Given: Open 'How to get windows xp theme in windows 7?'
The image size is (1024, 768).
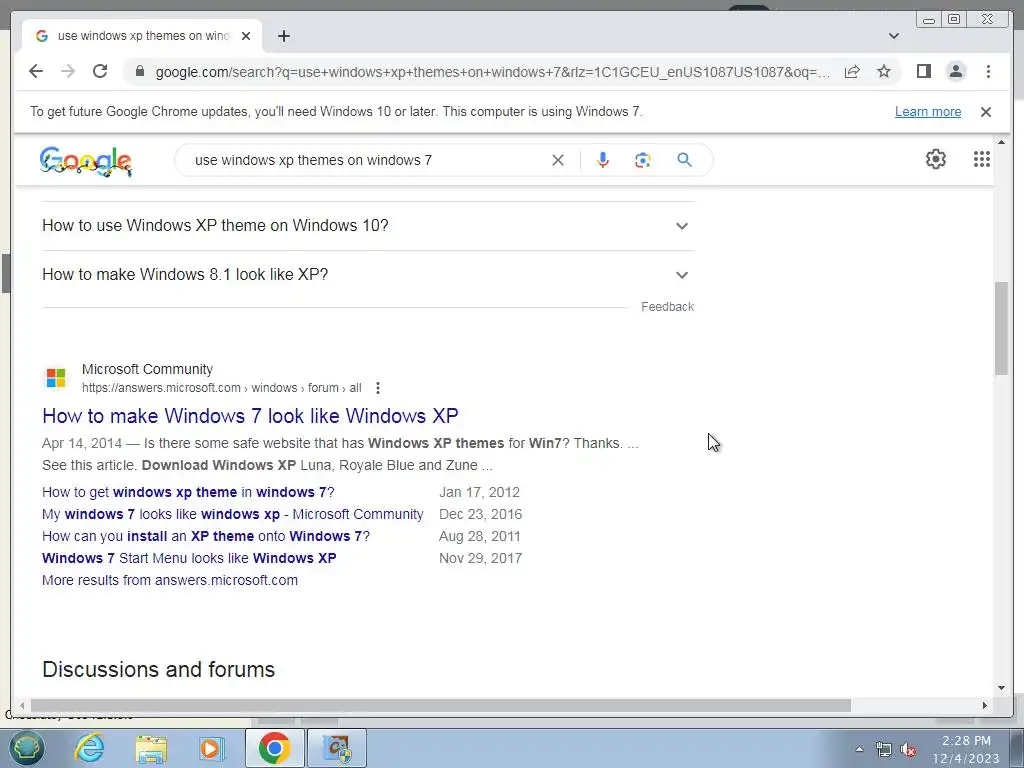Looking at the screenshot, I should tap(188, 492).
